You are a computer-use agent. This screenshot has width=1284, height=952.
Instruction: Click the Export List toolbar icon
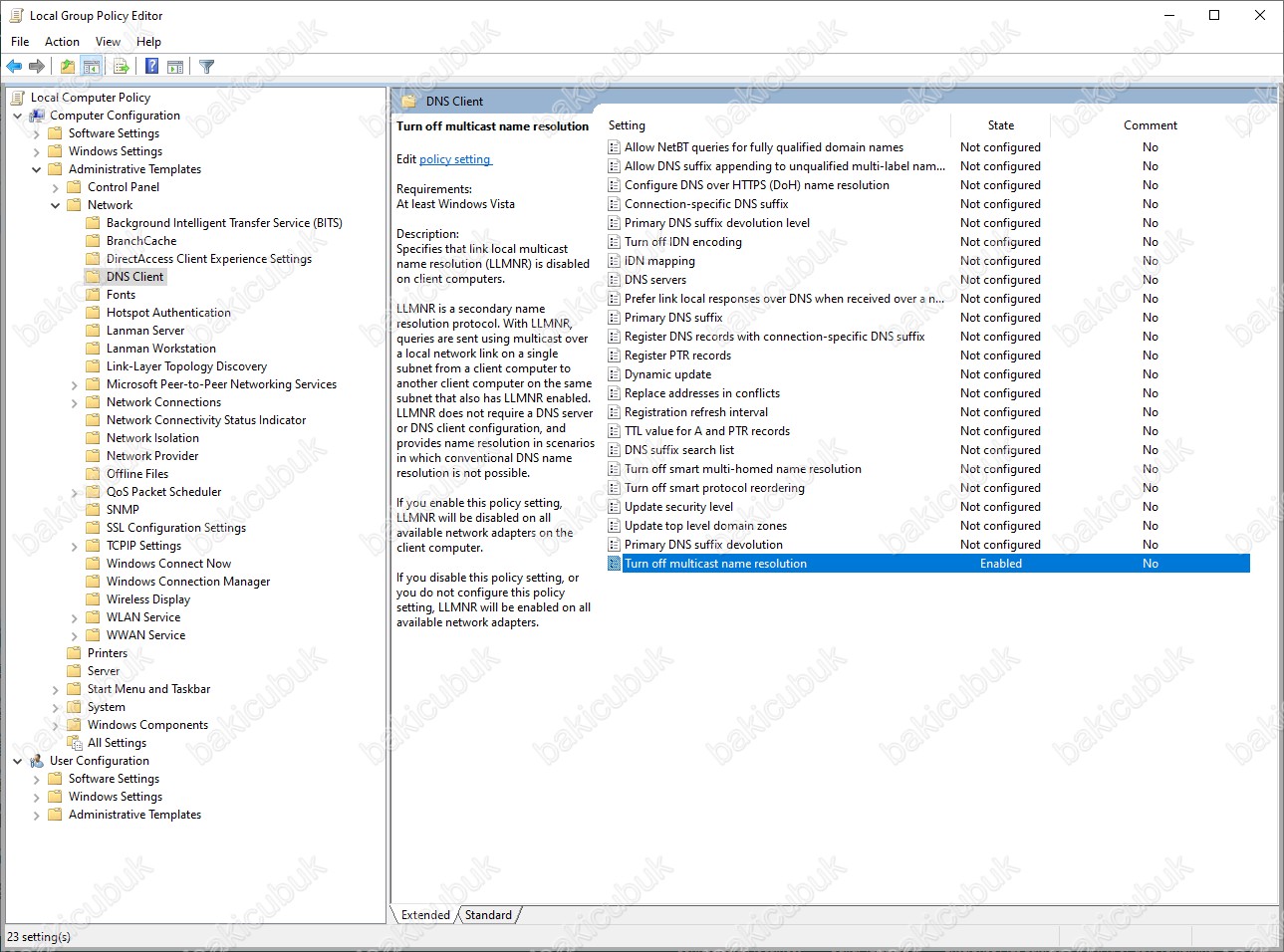(122, 67)
